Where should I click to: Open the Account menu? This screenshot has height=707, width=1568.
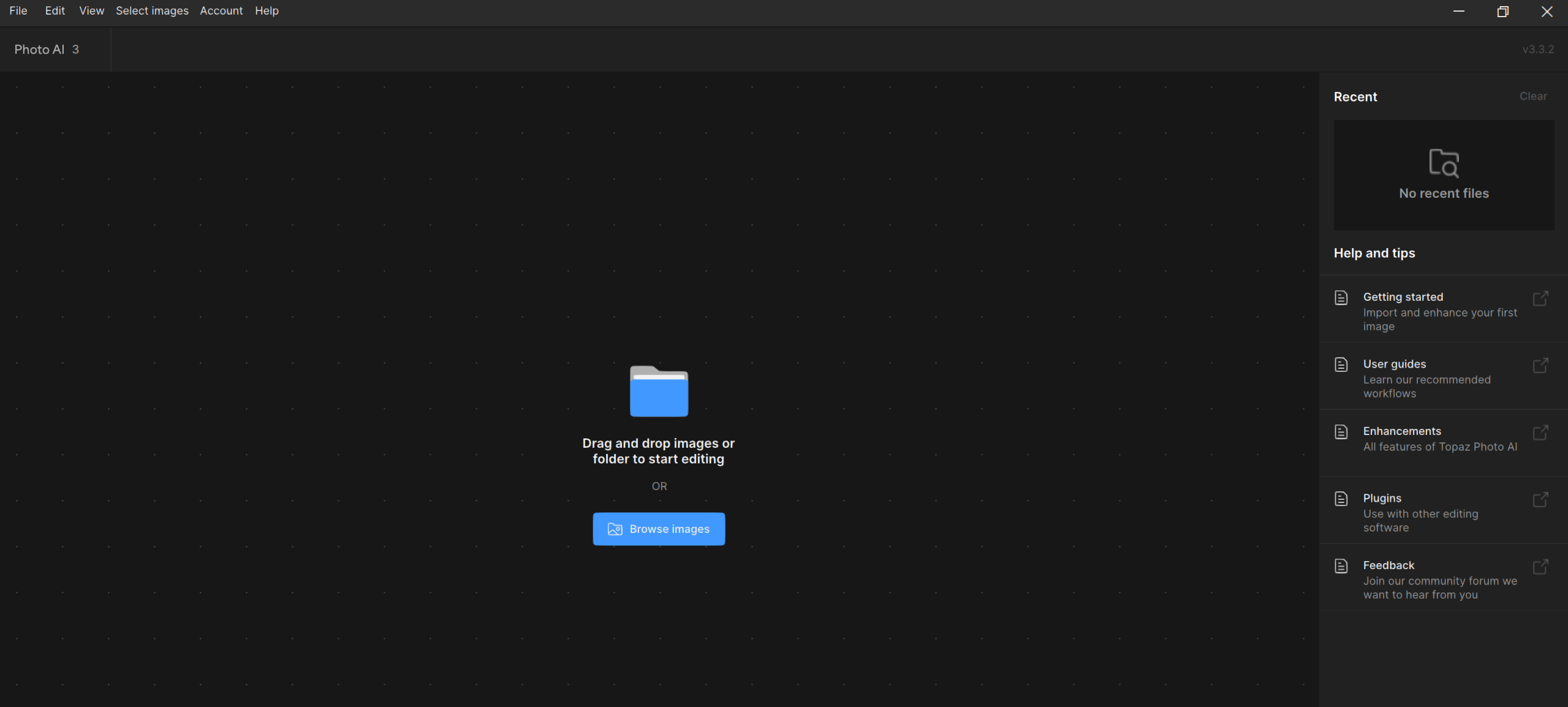221,11
